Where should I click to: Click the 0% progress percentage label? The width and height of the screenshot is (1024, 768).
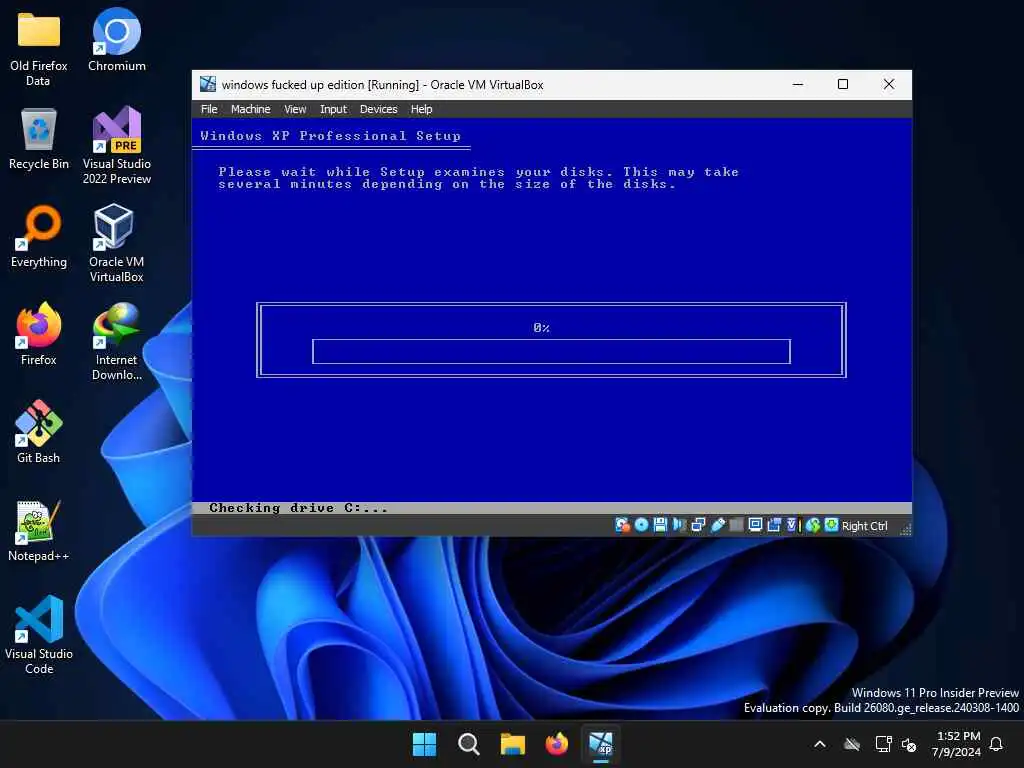pyautogui.click(x=541, y=328)
